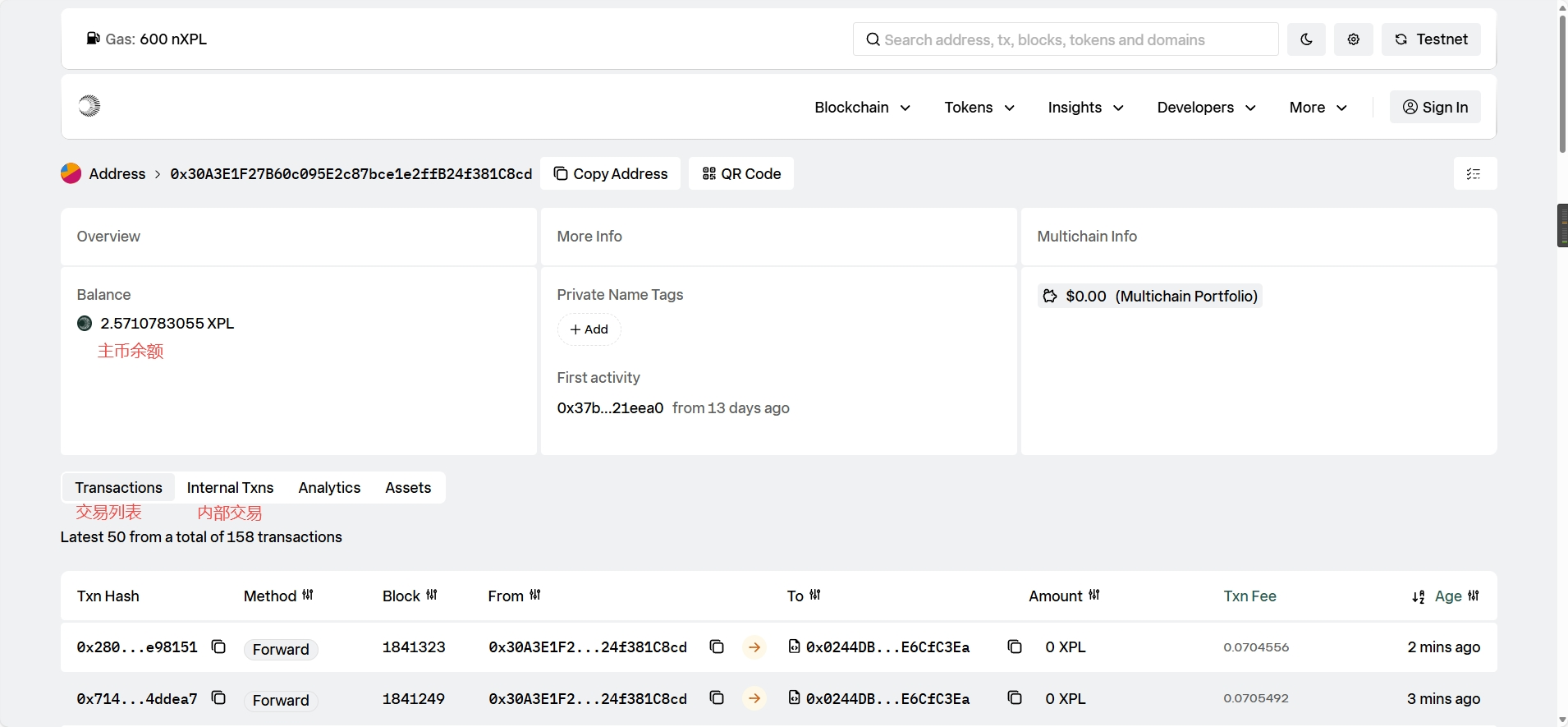Open the Method column filter icon
Image resolution: width=1568 pixels, height=727 pixels.
point(308,595)
